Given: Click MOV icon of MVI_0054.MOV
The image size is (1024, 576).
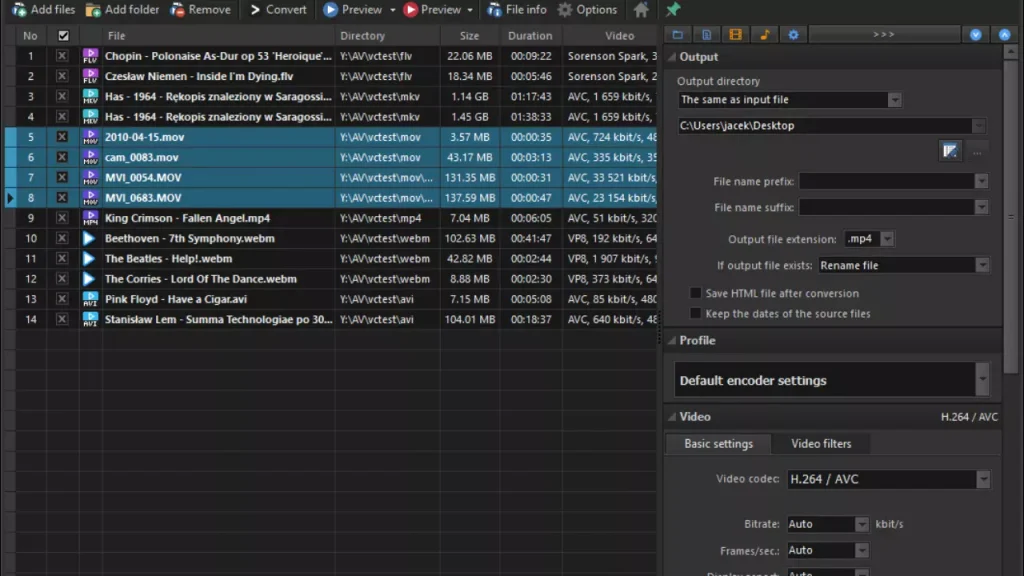Looking at the screenshot, I should 90,178.
